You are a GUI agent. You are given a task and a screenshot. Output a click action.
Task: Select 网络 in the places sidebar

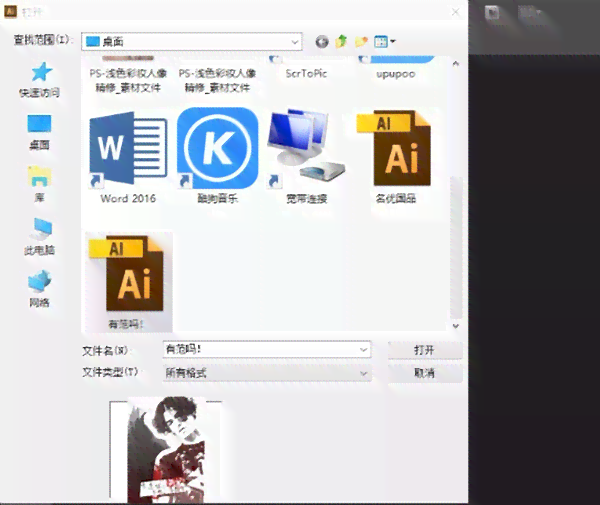click(x=39, y=289)
